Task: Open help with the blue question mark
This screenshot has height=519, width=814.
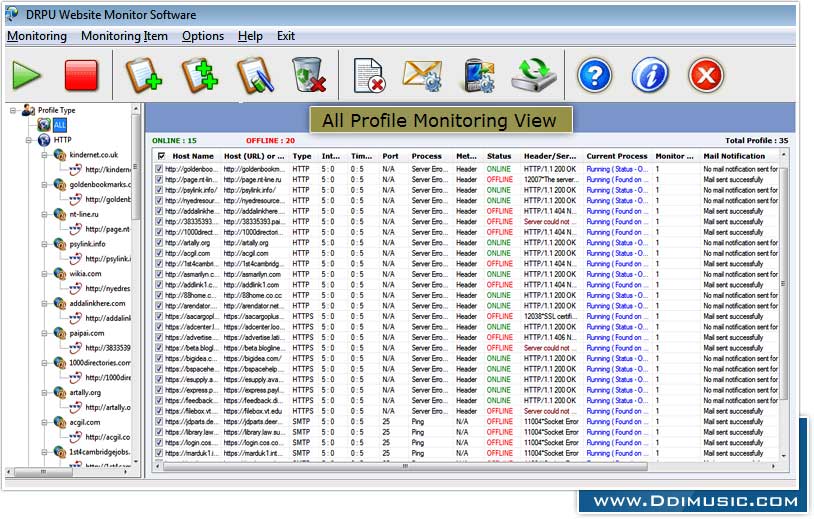Action: (x=594, y=75)
